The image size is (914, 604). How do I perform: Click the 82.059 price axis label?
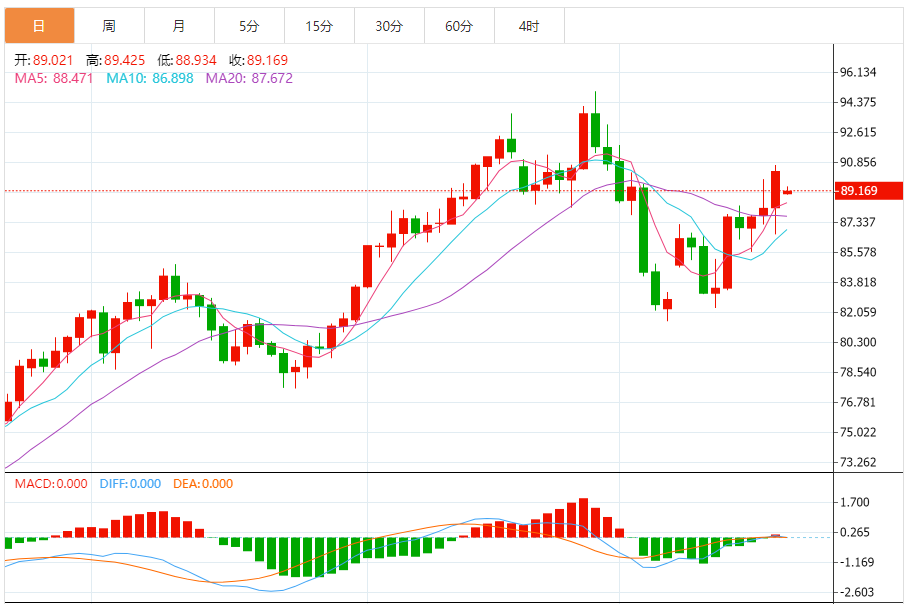857,312
